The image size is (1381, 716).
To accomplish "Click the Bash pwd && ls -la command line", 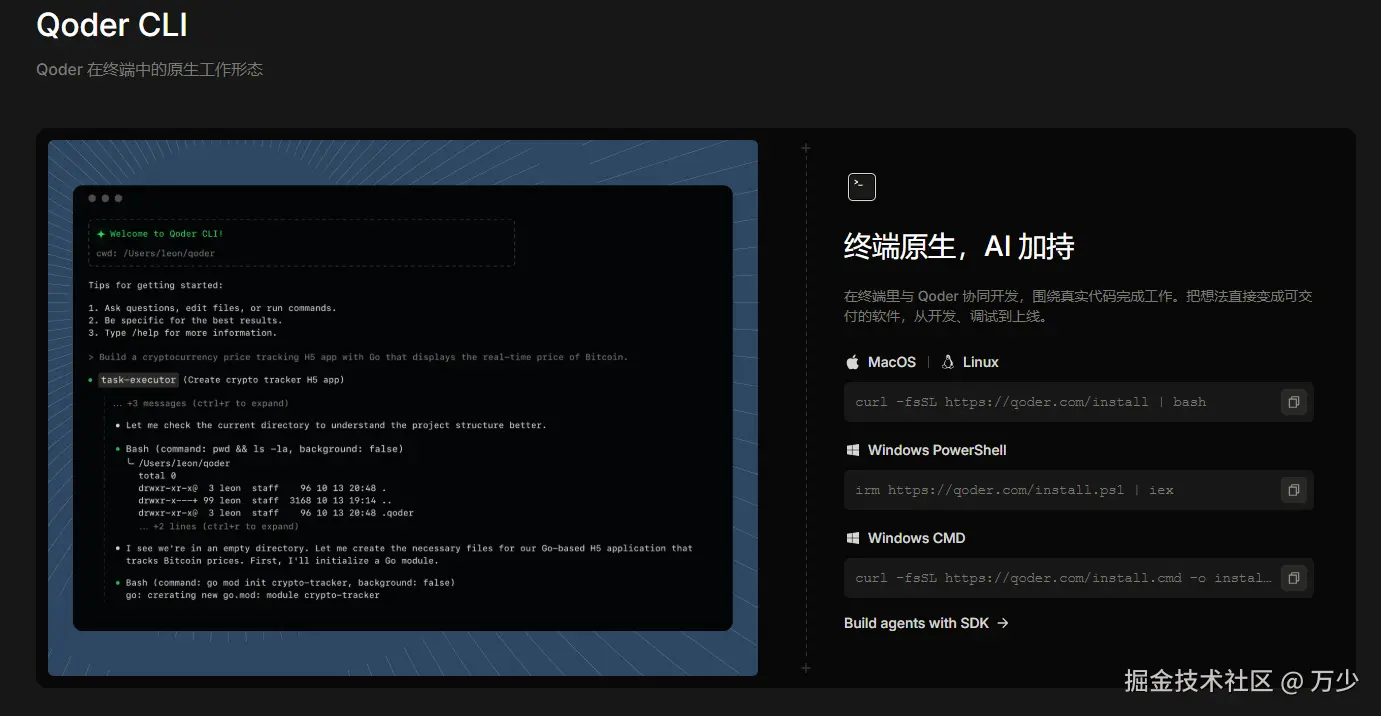I will tap(259, 449).
